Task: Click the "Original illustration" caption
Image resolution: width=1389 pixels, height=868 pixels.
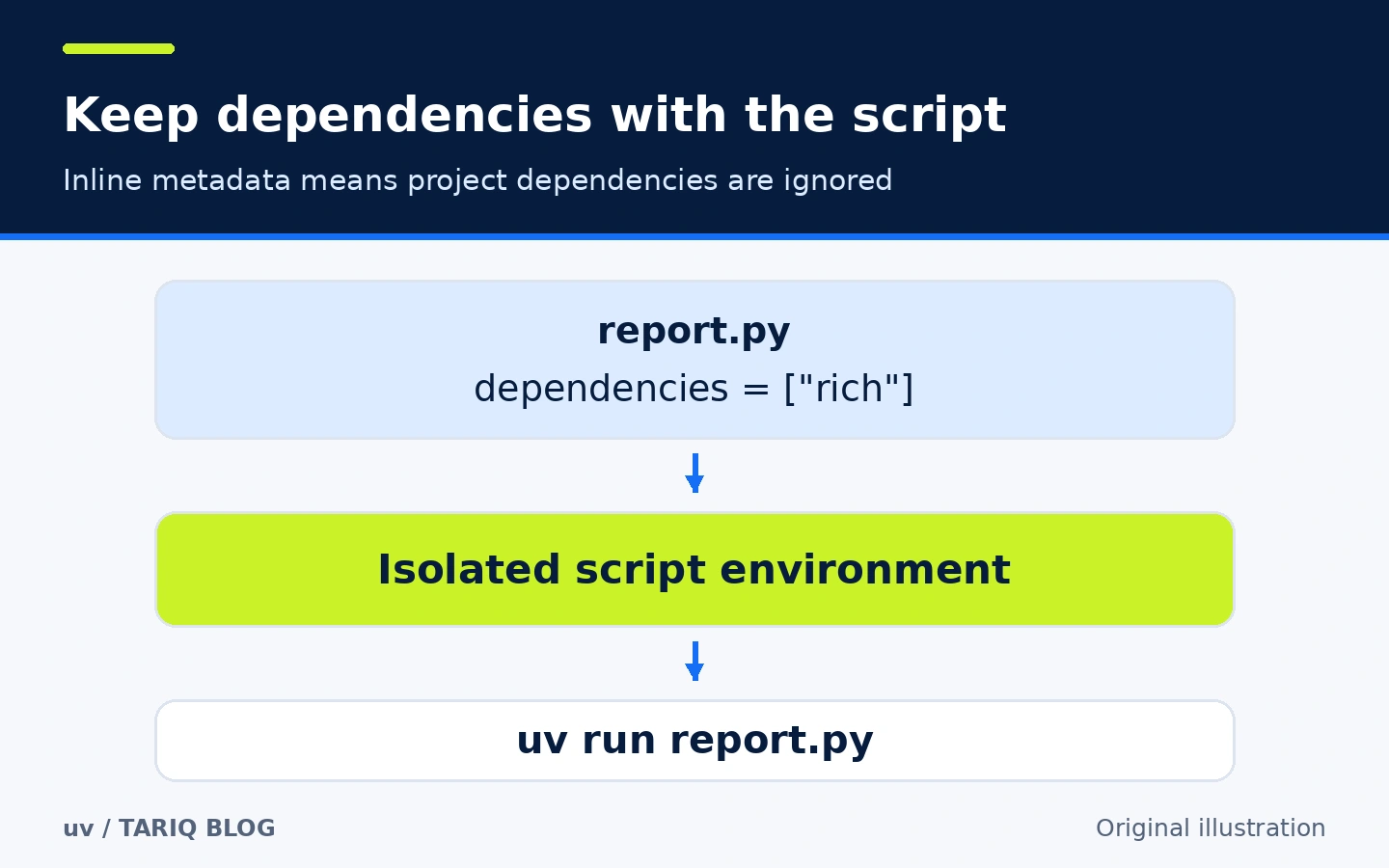Action: coord(1211,828)
